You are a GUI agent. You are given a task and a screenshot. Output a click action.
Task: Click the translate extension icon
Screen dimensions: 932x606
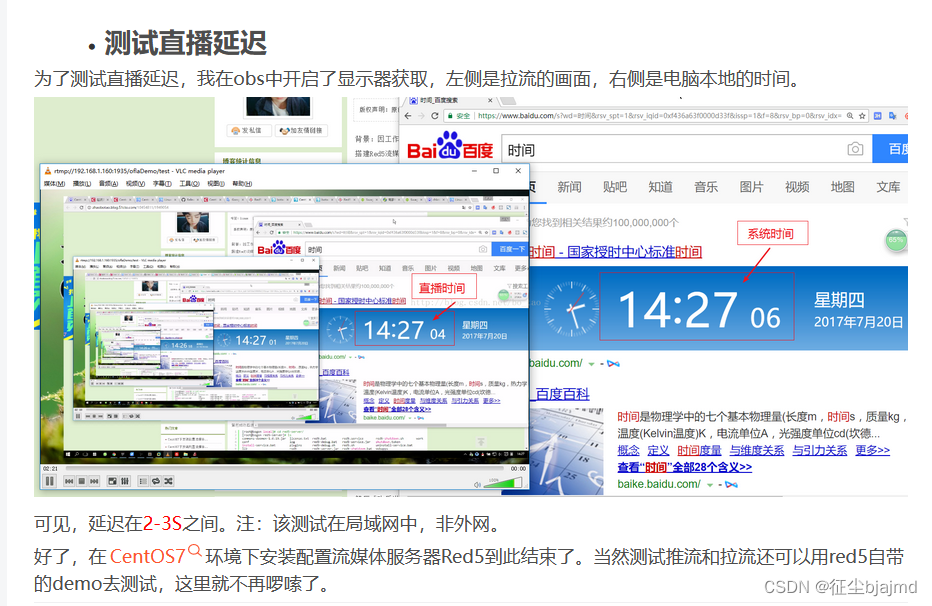point(892,116)
